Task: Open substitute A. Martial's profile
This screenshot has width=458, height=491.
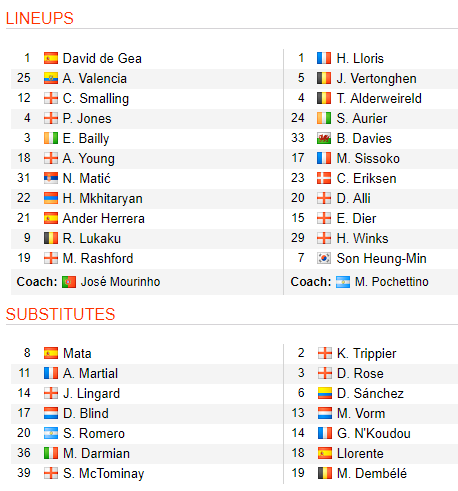Action: point(90,373)
